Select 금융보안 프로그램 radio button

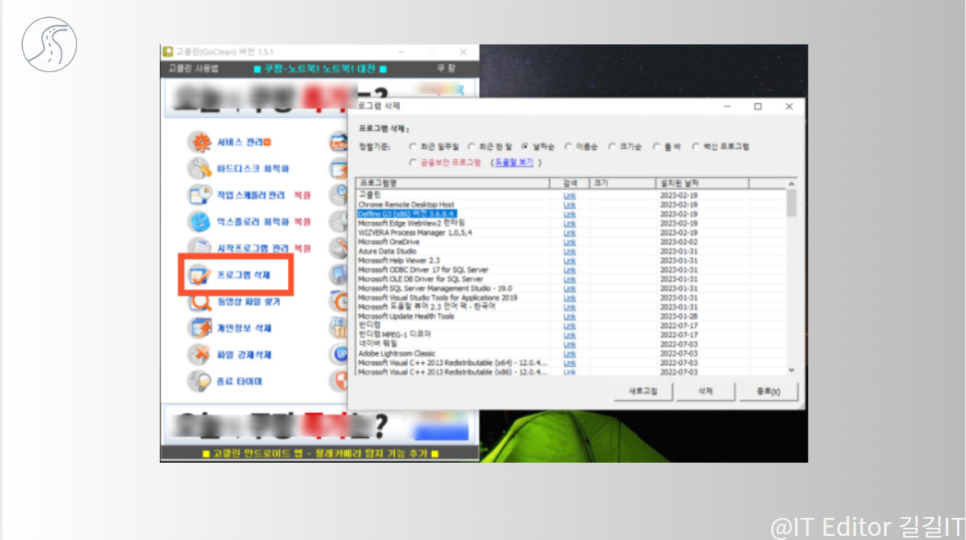(x=413, y=163)
